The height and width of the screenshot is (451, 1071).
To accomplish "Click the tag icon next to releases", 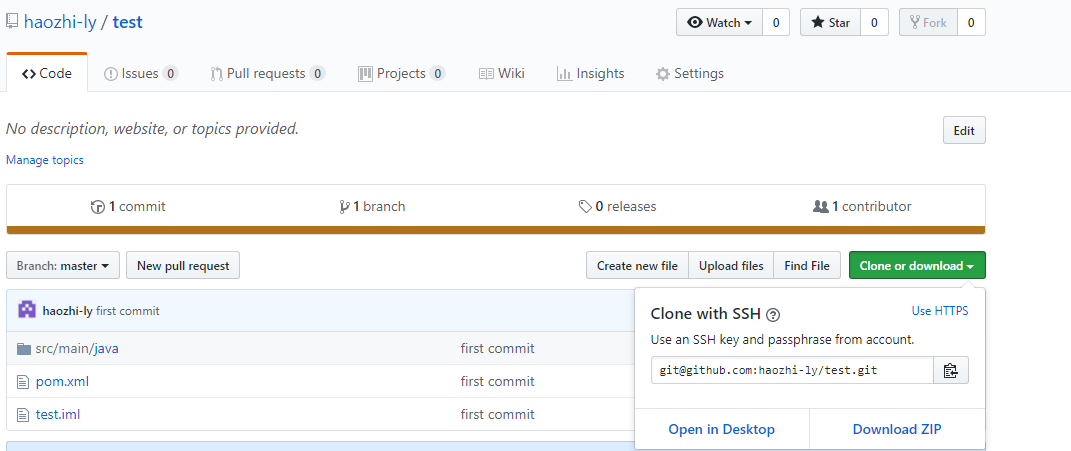I will pos(585,206).
